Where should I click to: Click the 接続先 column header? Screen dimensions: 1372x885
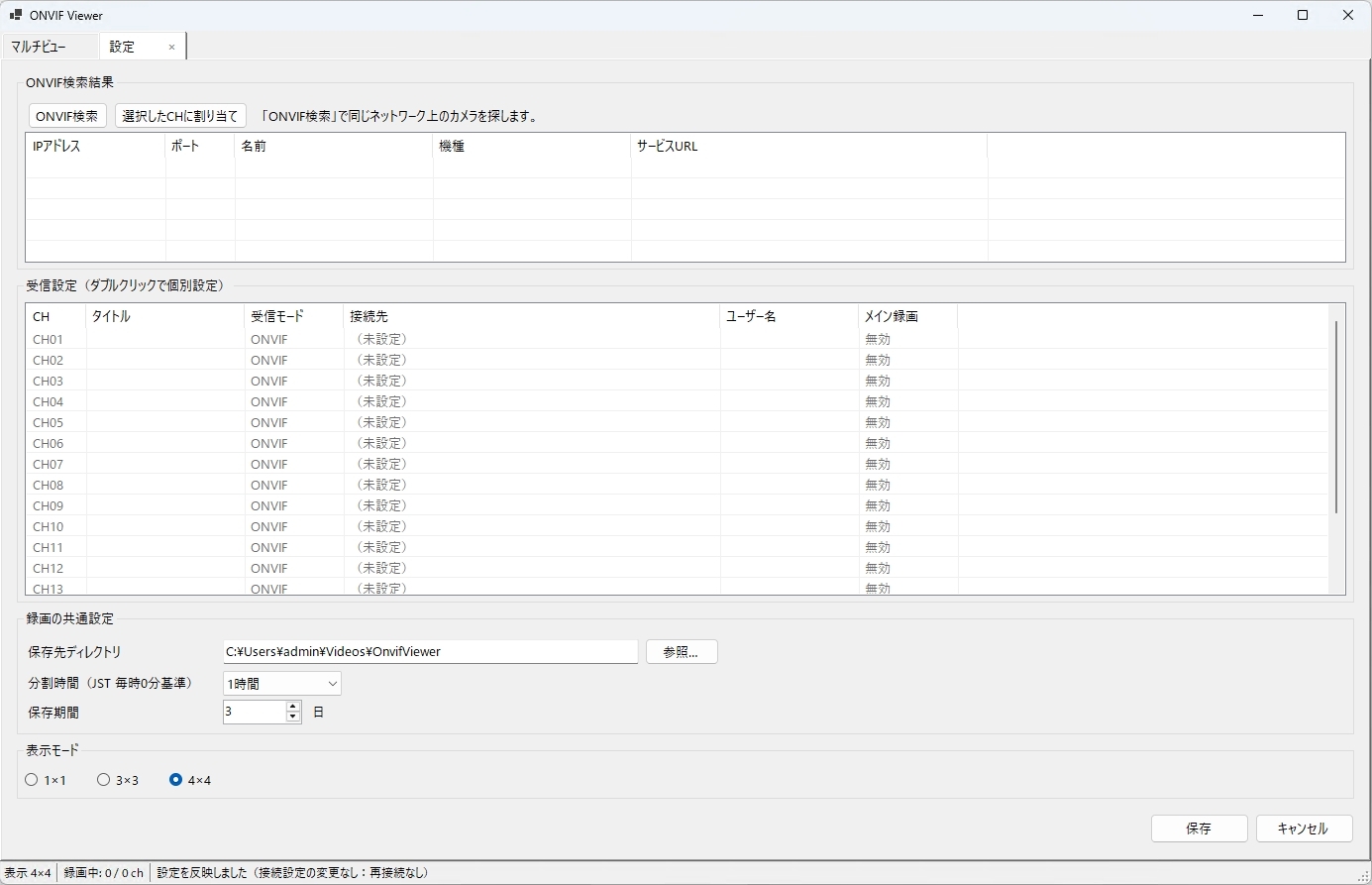(532, 316)
